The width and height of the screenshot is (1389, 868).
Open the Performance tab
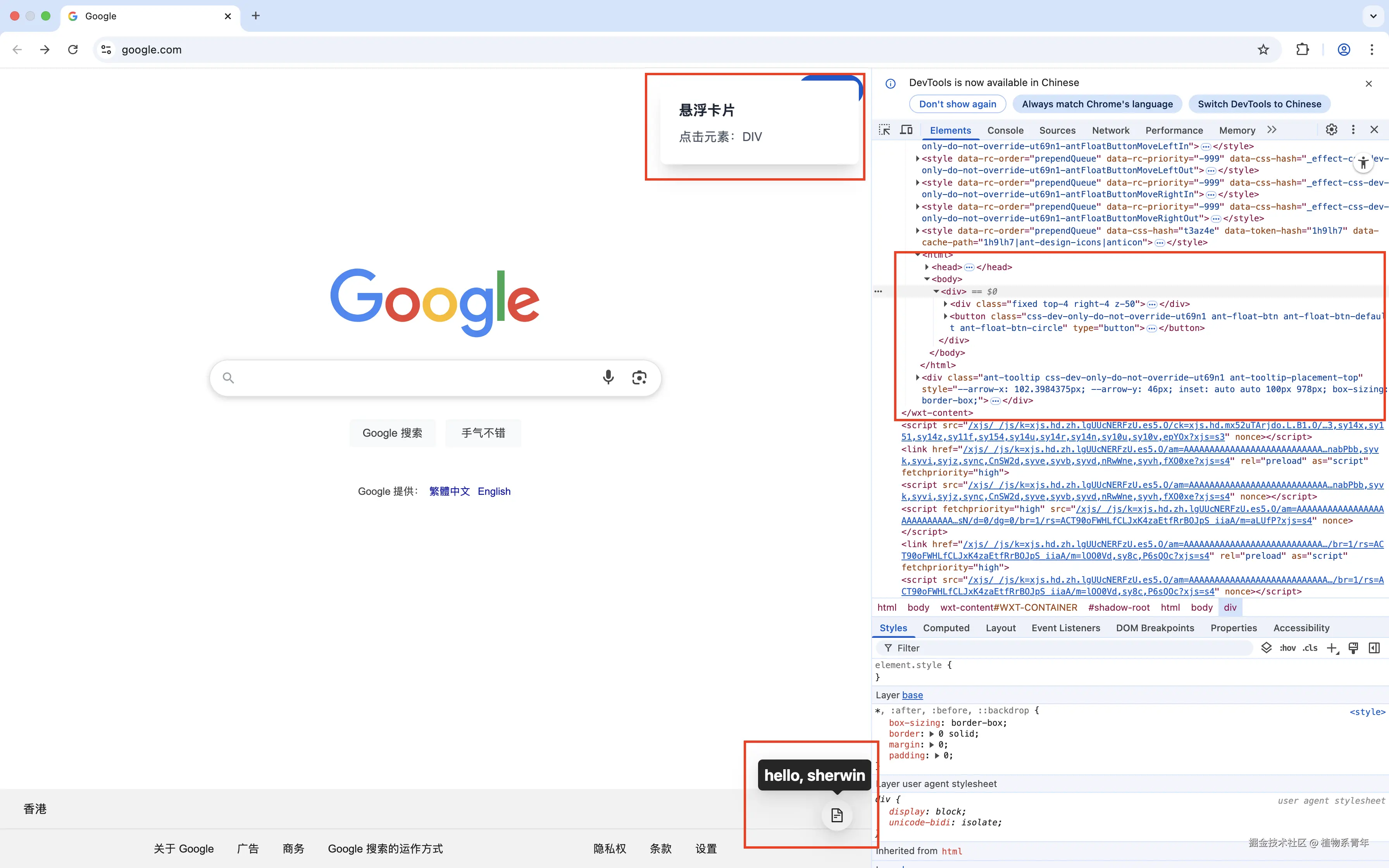(1174, 130)
